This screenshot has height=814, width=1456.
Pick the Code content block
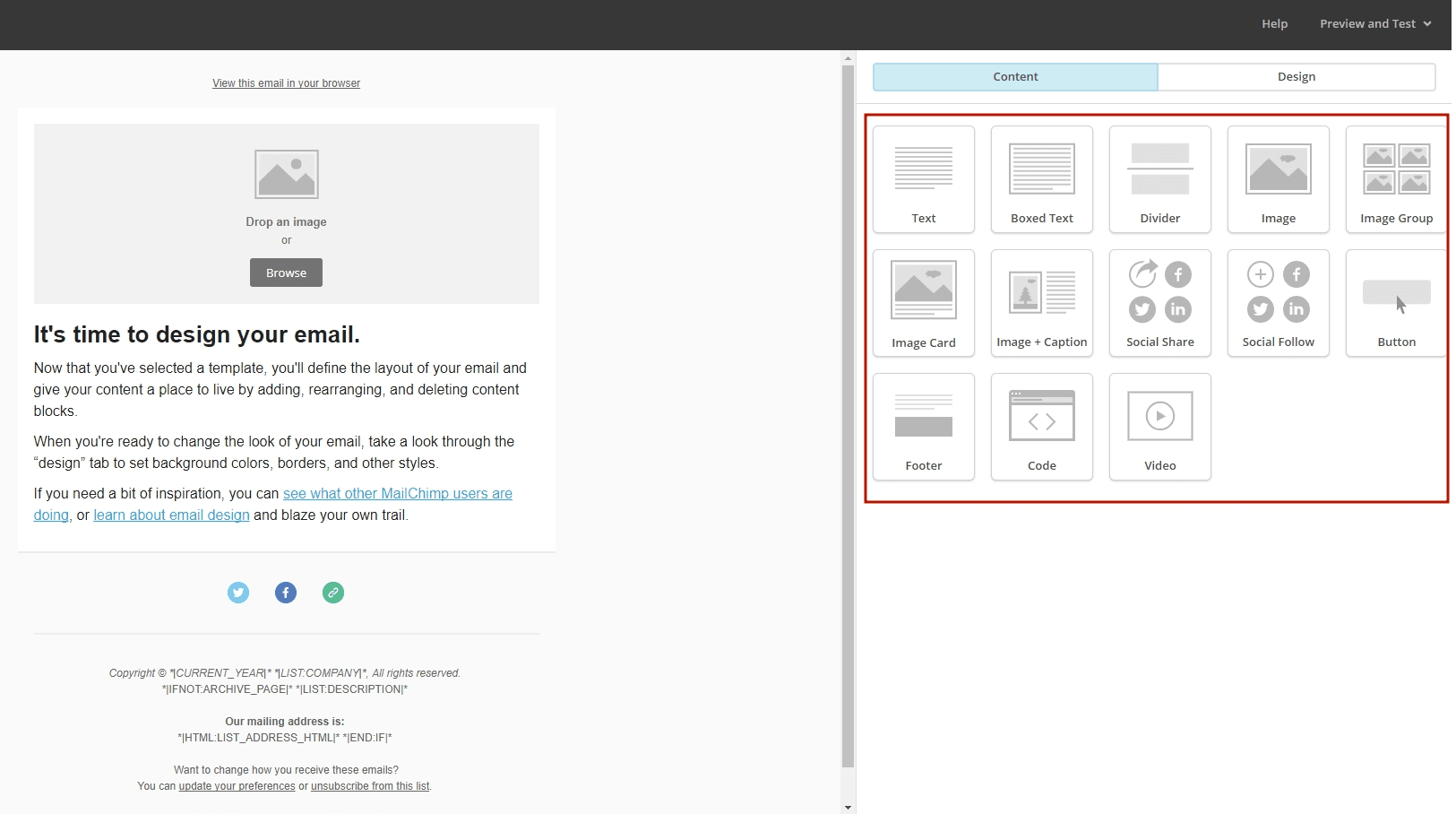click(1042, 427)
